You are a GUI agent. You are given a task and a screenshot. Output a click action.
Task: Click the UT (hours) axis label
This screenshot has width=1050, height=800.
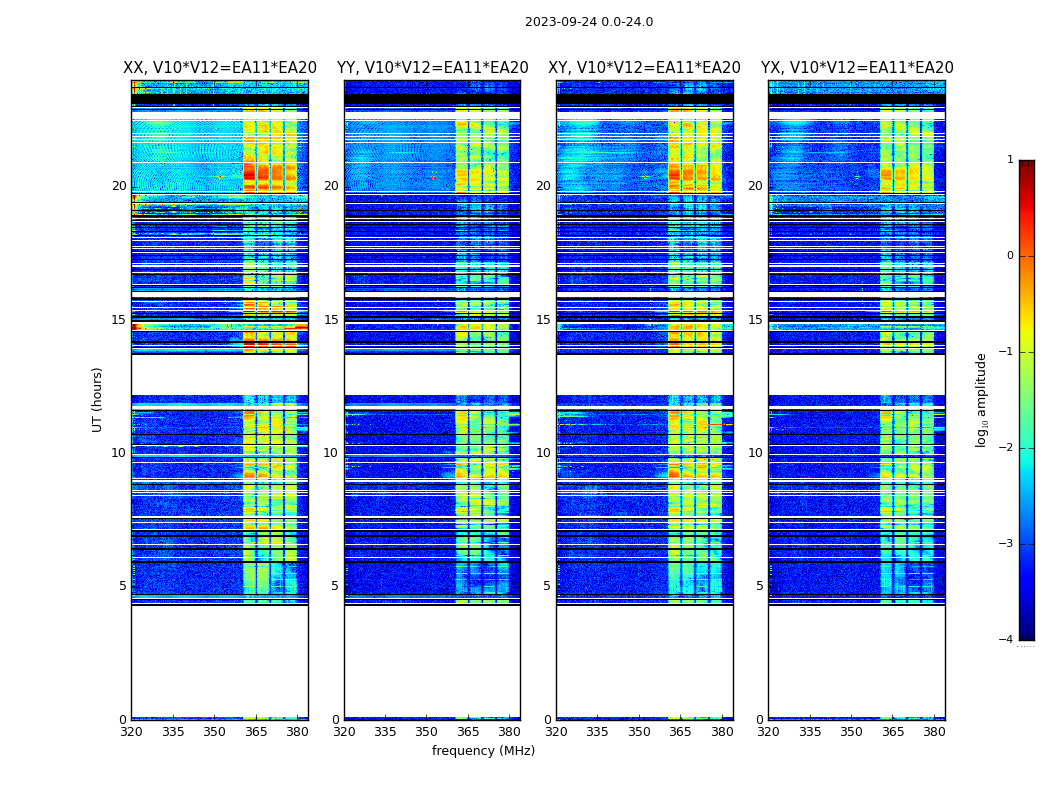98,399
